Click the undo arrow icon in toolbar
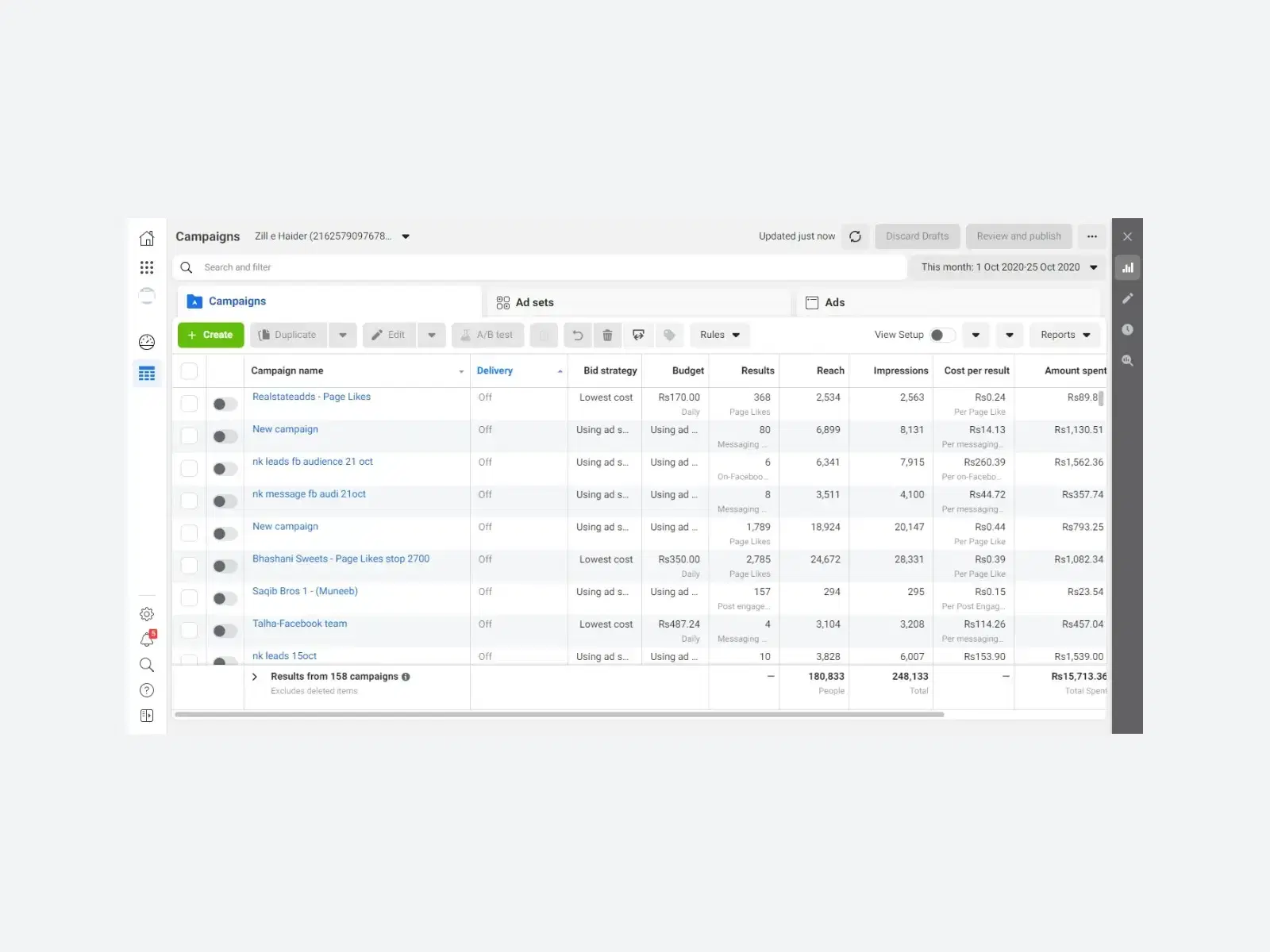 [x=578, y=335]
